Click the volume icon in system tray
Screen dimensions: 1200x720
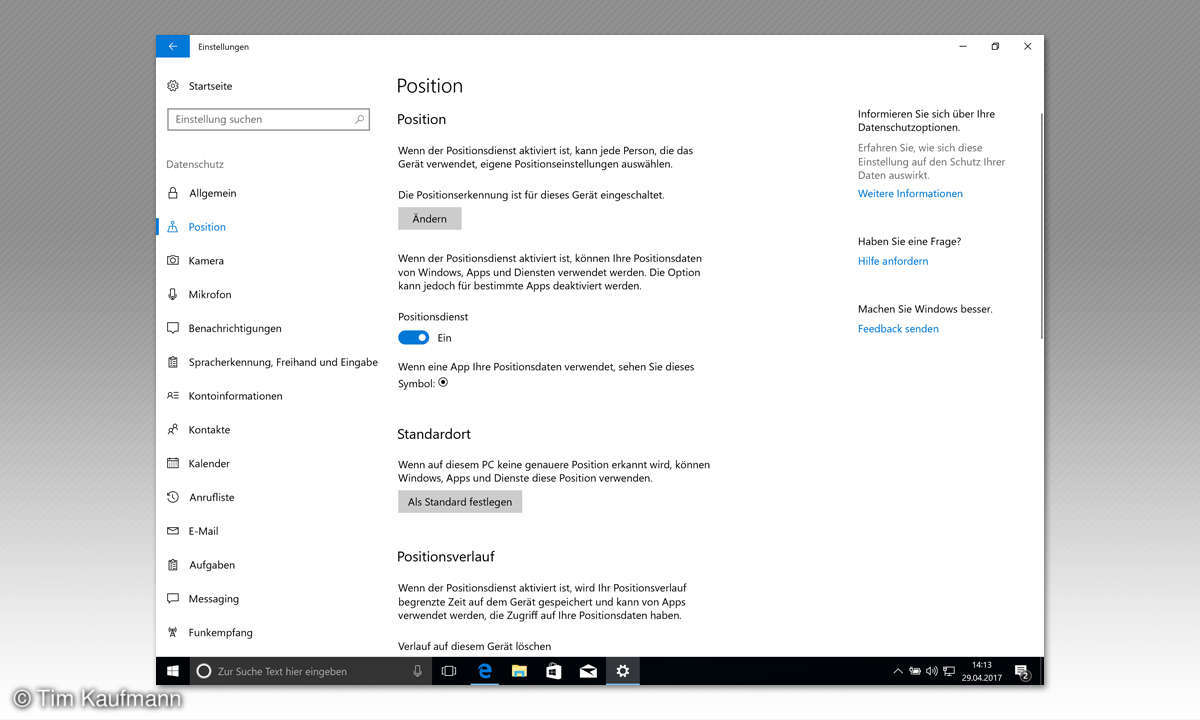(x=932, y=671)
